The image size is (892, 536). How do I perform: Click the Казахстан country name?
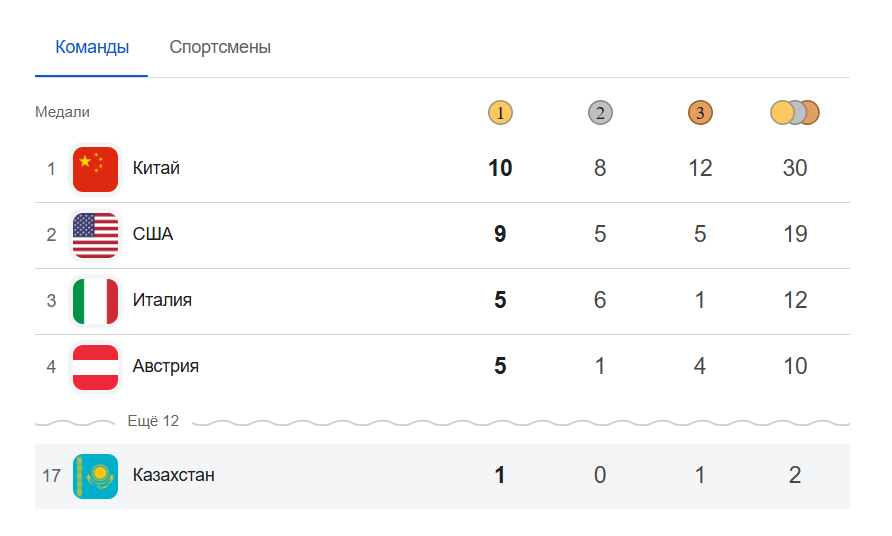pos(174,475)
